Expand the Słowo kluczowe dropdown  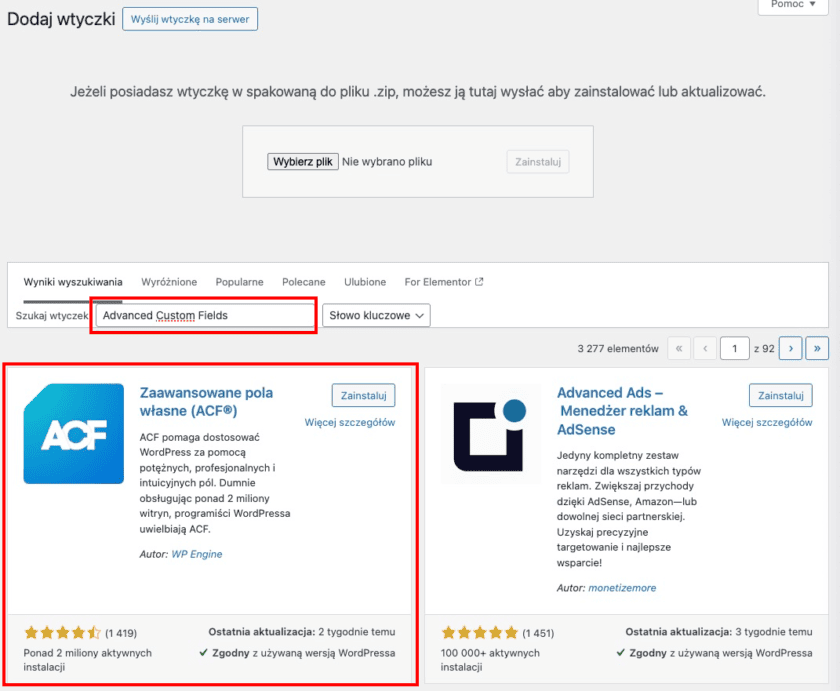pos(376,315)
